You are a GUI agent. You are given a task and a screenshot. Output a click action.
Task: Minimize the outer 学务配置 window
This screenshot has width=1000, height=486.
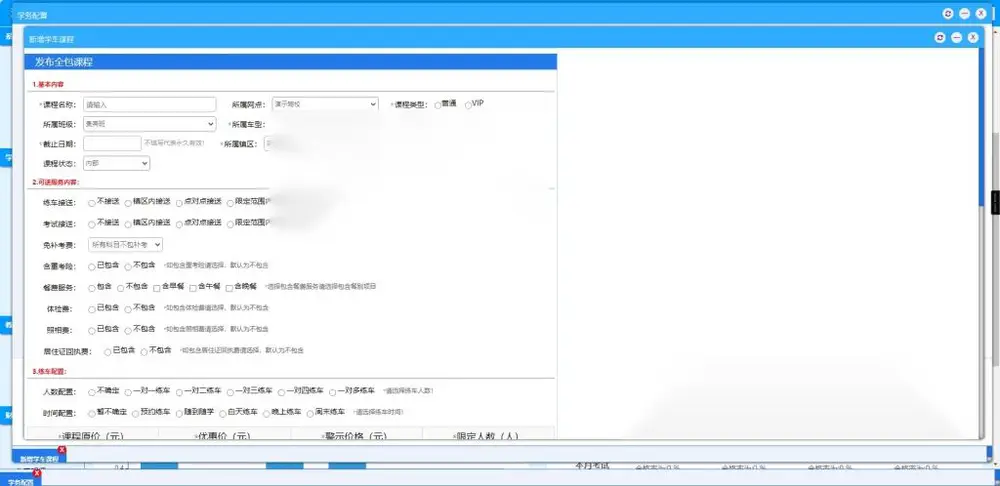(964, 13)
